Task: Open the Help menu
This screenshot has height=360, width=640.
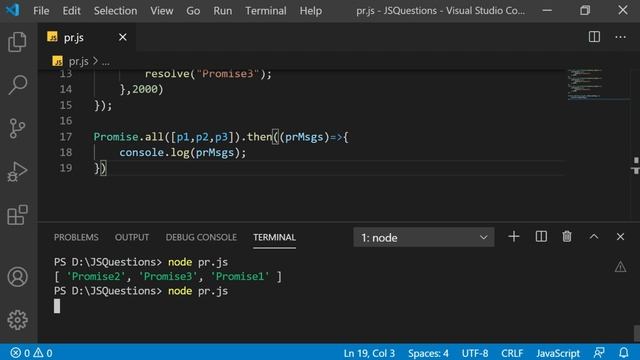Action: (x=311, y=11)
